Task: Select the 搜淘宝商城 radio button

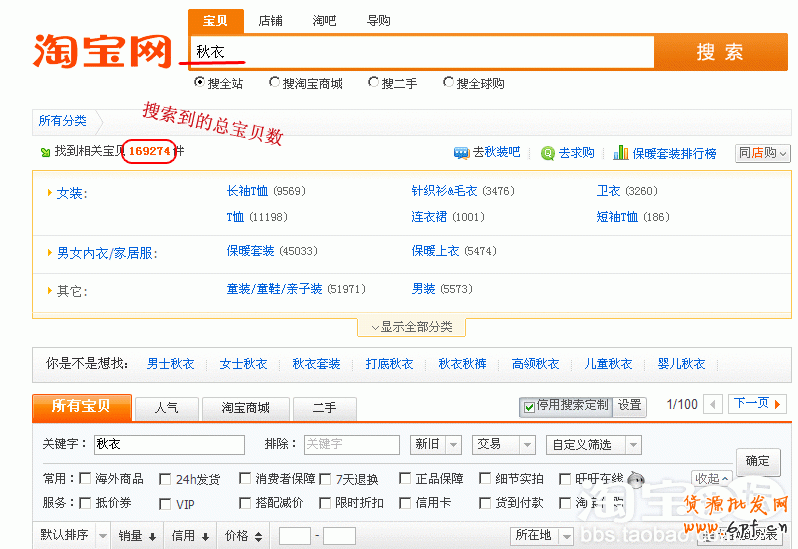Action: point(275,83)
